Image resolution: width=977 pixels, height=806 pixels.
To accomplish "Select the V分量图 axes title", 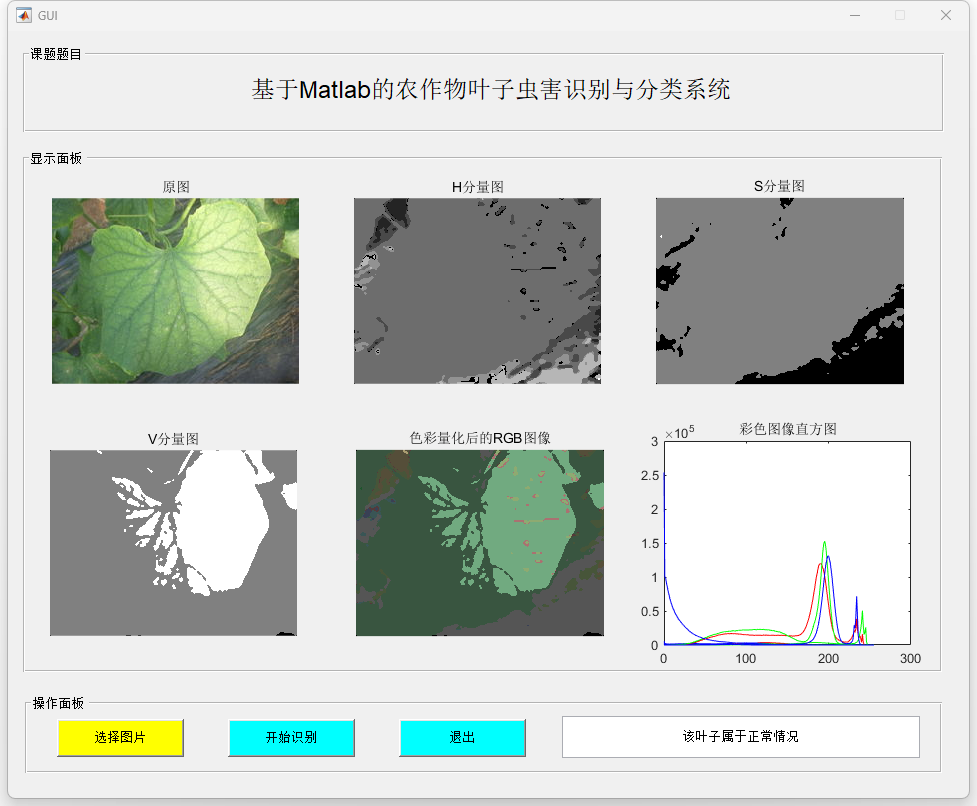I will 173,439.
